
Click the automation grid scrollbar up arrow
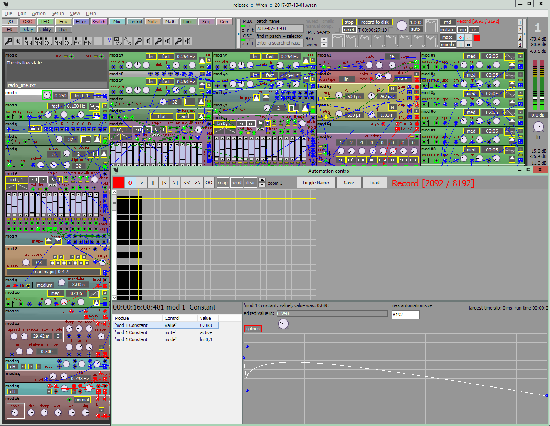114,192
